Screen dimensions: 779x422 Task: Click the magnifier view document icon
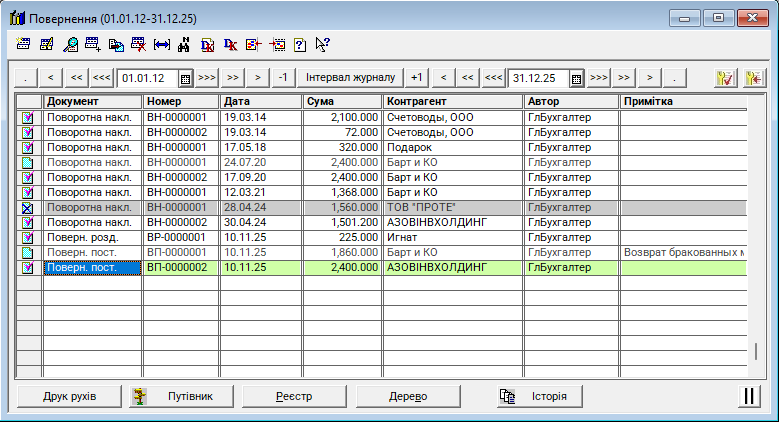[70, 44]
